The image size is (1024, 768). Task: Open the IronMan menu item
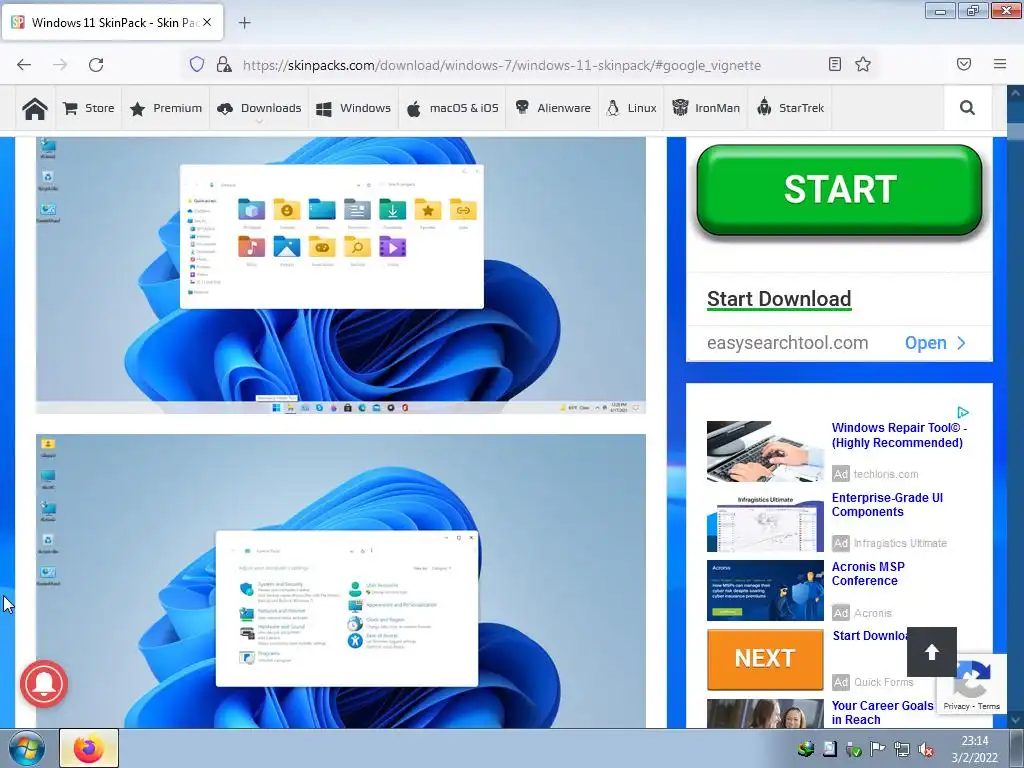point(707,108)
